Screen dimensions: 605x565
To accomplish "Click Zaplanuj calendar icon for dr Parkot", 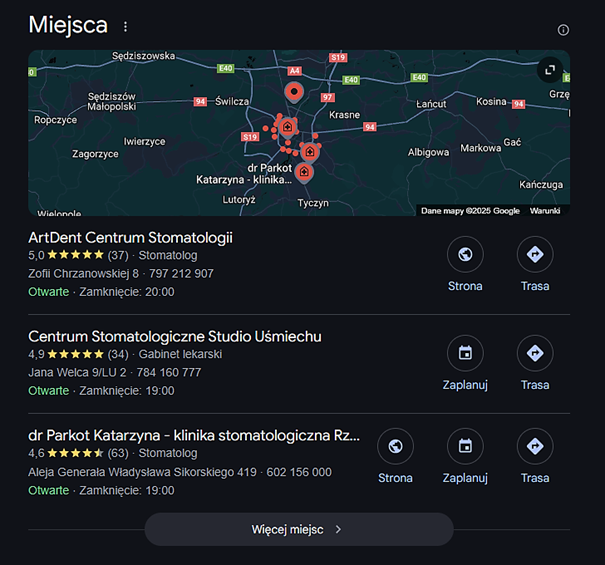I will 465,447.
